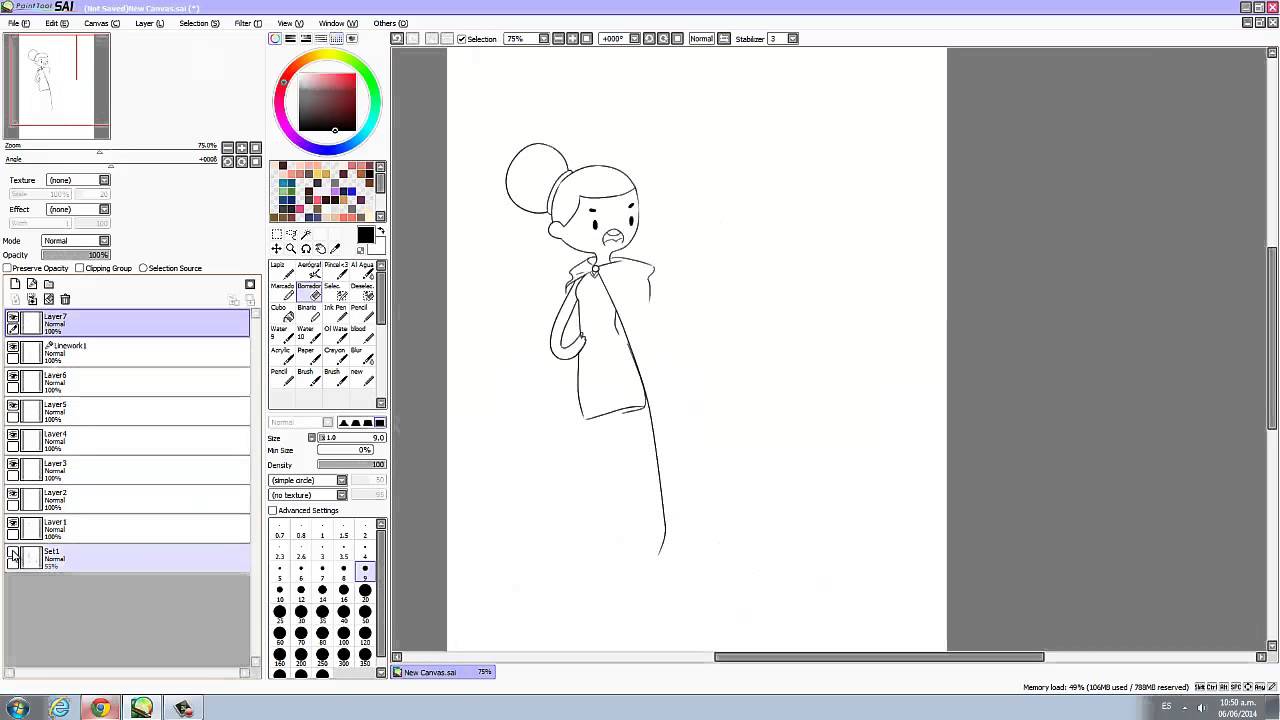Choose the Ink Pen tool

[335, 313]
